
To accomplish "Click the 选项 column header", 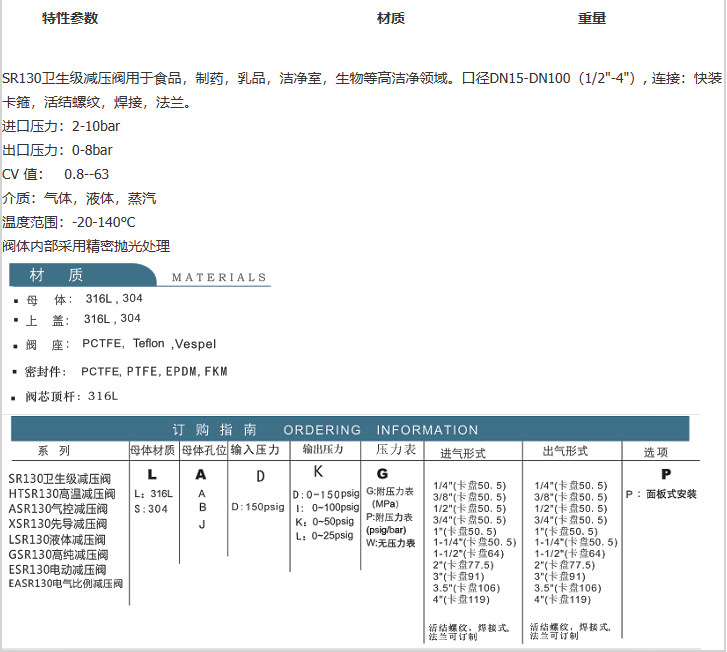I will click(656, 452).
